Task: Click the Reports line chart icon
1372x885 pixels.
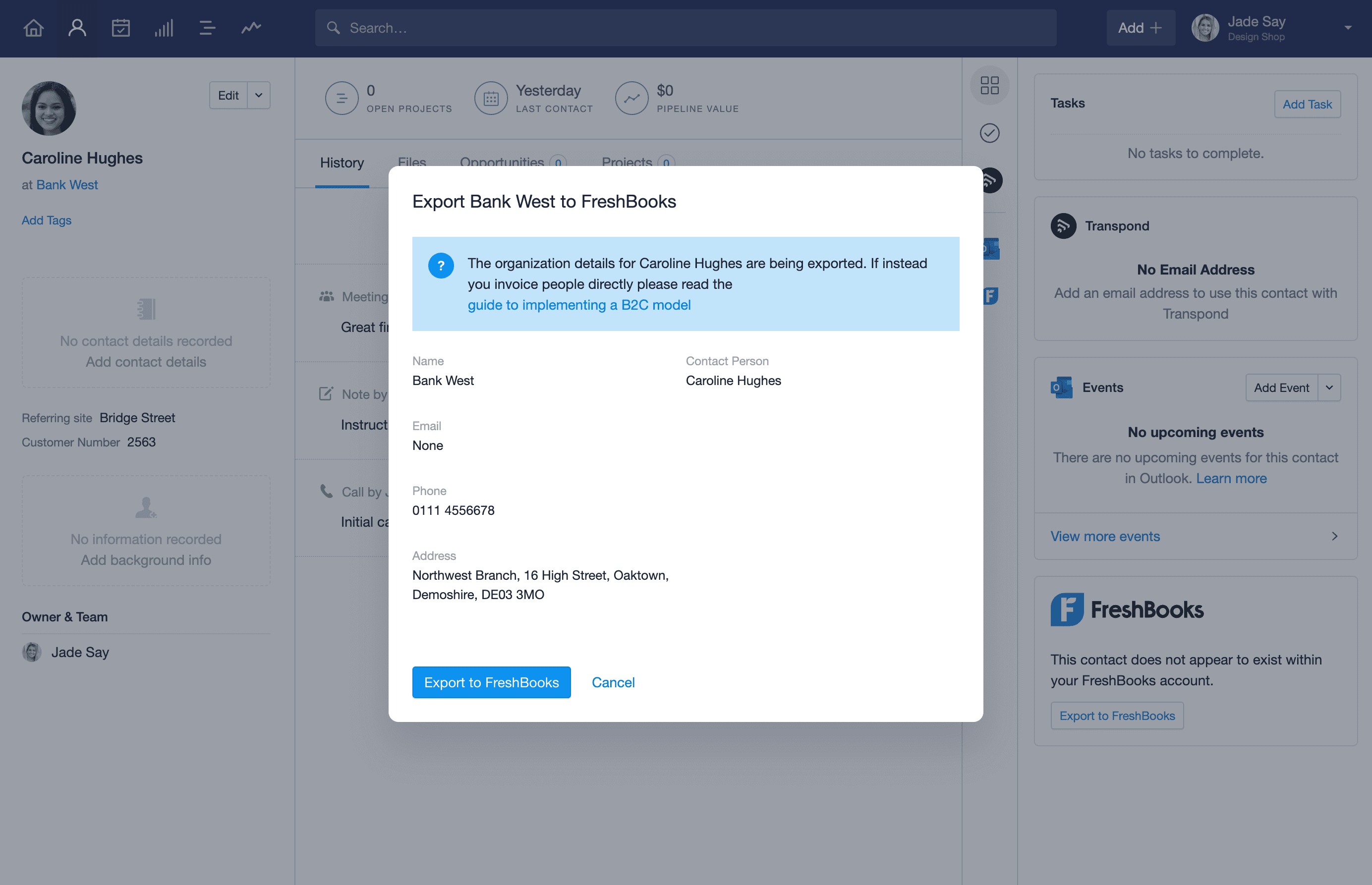Action: tap(251, 27)
